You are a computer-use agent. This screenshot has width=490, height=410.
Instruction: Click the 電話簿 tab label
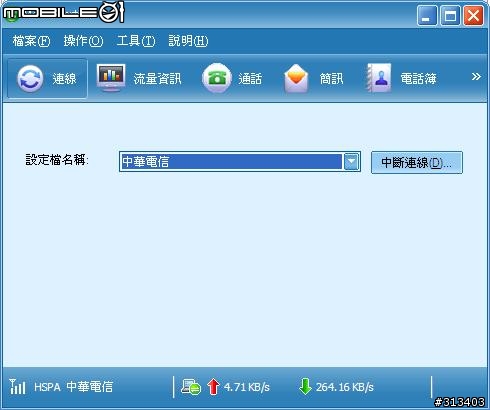[418, 79]
